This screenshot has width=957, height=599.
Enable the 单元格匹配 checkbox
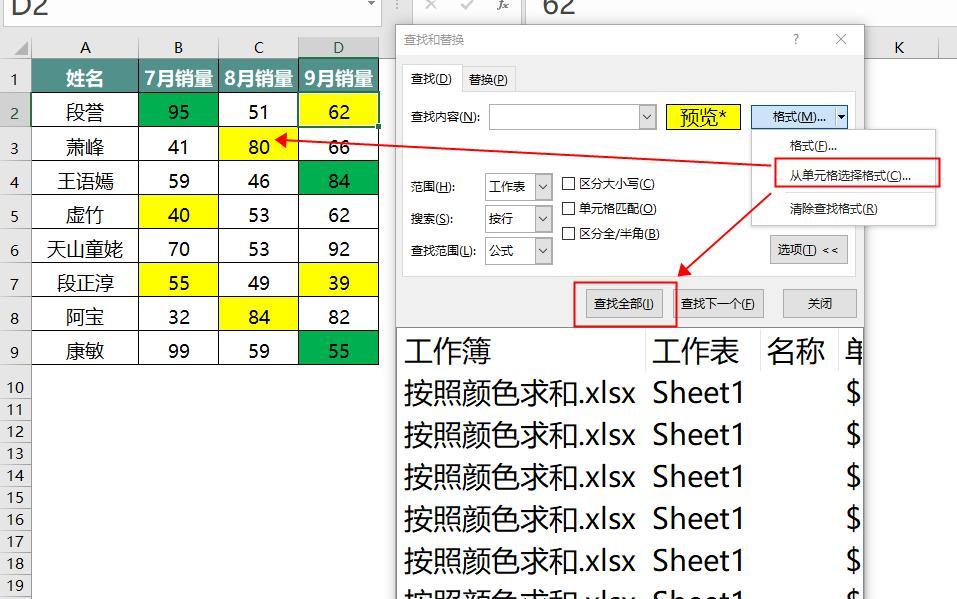568,208
